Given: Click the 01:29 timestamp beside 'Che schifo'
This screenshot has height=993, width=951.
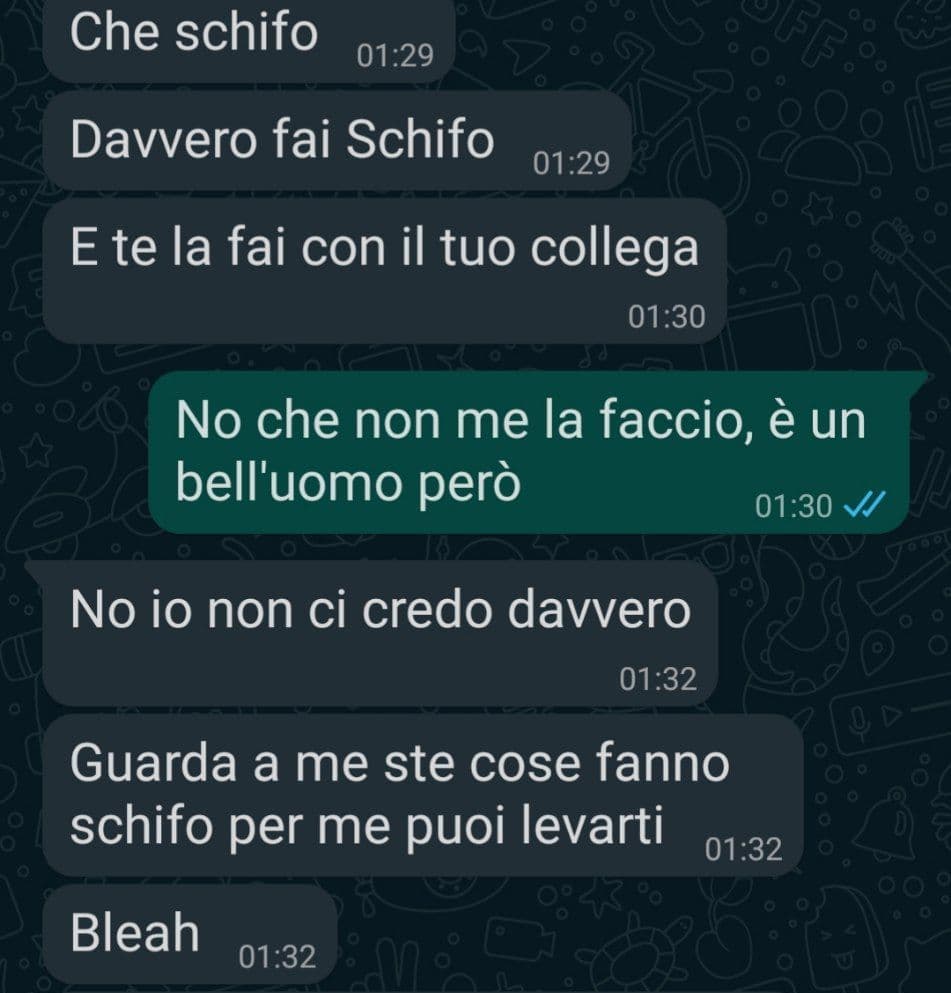Looking at the screenshot, I should [x=395, y=56].
